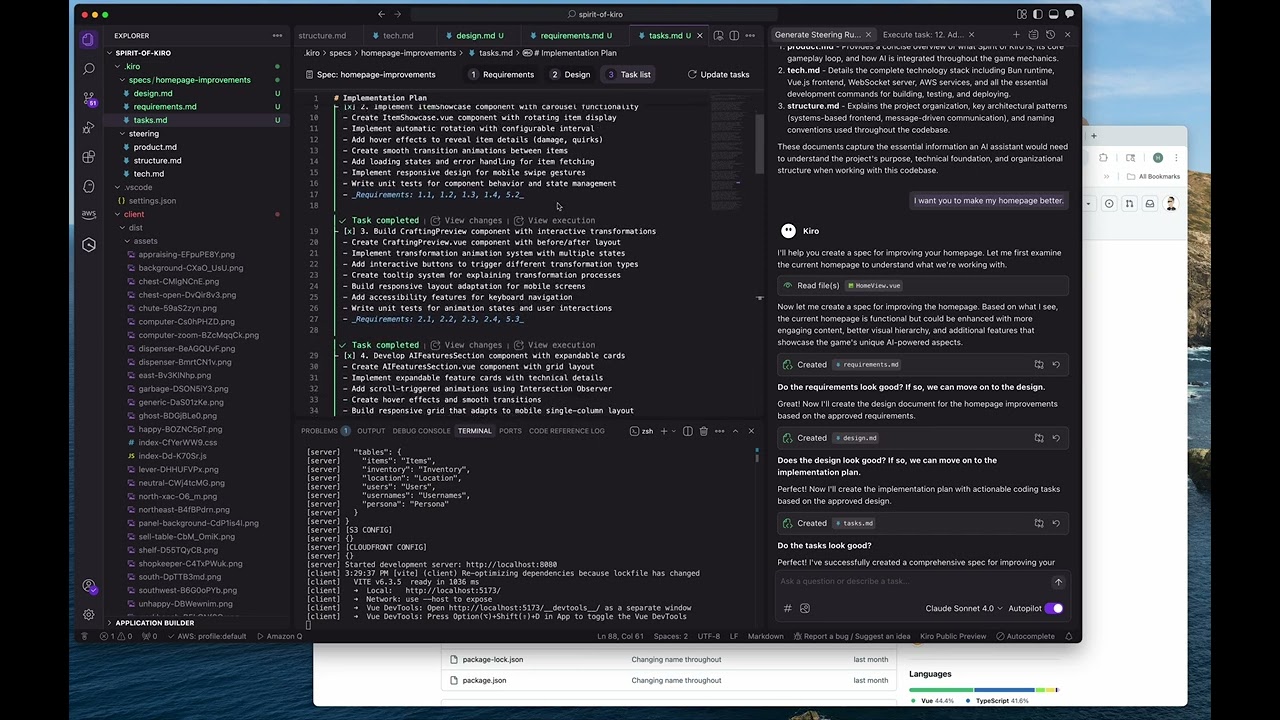The width and height of the screenshot is (1280, 720).
Task: Open the Accounts icon in activity bar
Action: tap(88, 587)
